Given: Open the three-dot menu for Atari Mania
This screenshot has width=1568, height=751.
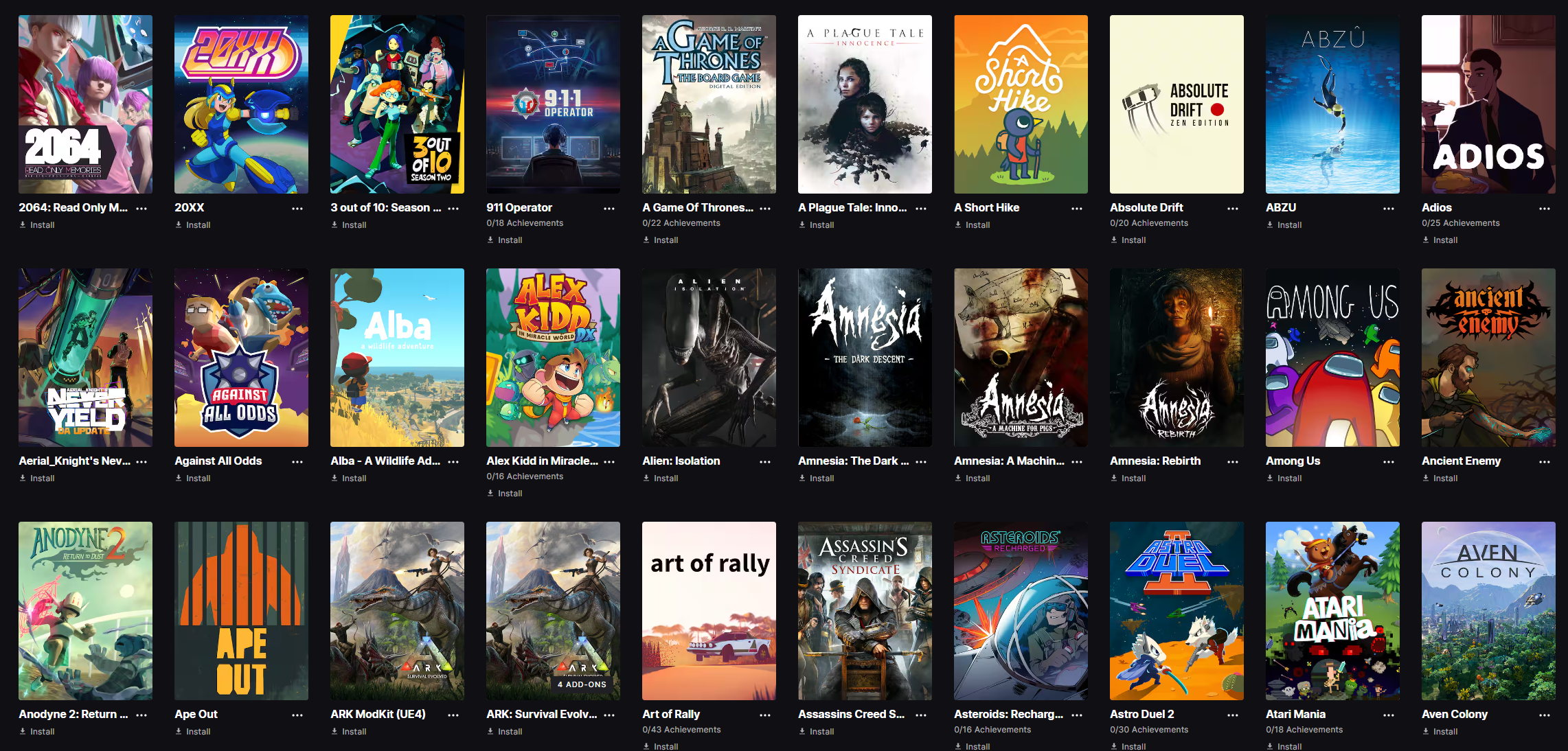Looking at the screenshot, I should coord(1389,715).
